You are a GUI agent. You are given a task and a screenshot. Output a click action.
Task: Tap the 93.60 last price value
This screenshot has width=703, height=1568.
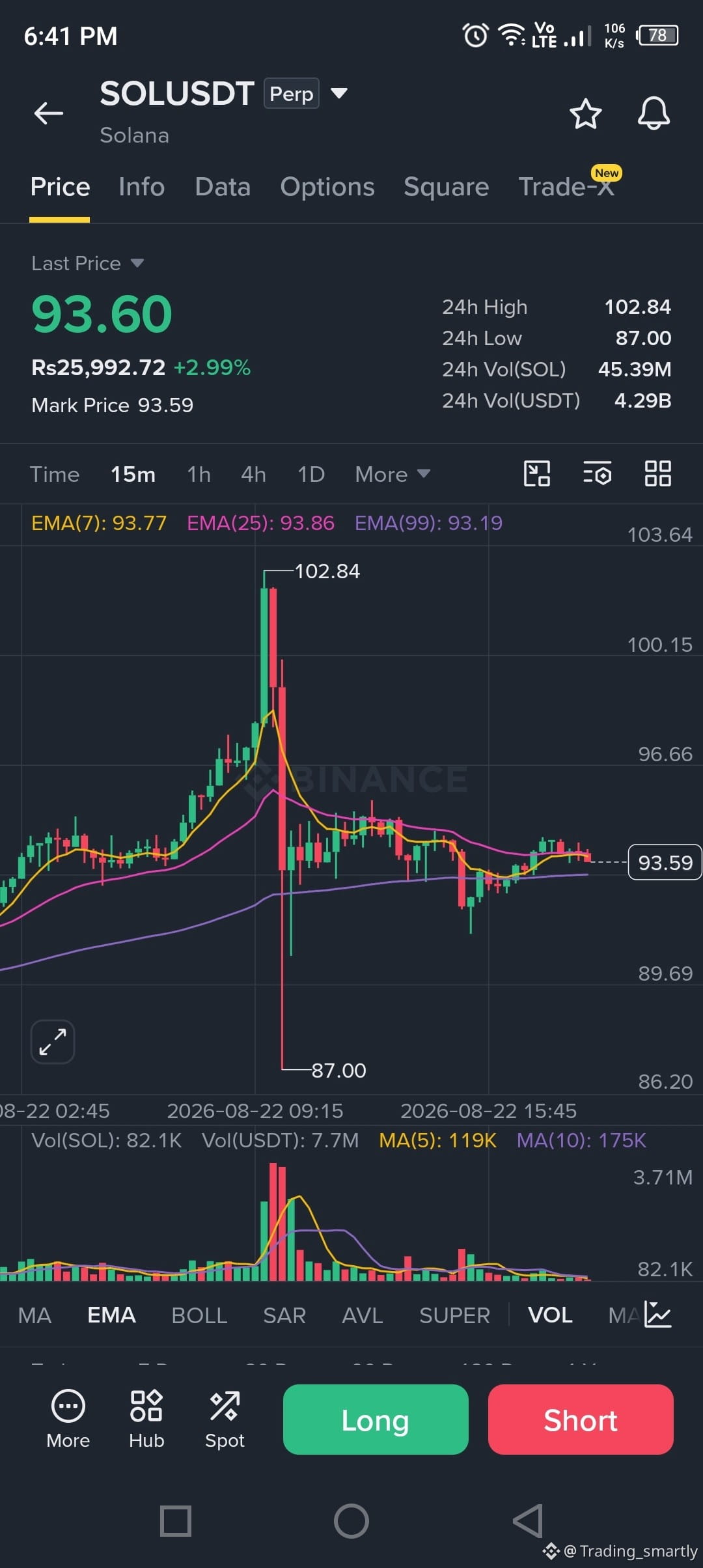point(102,314)
